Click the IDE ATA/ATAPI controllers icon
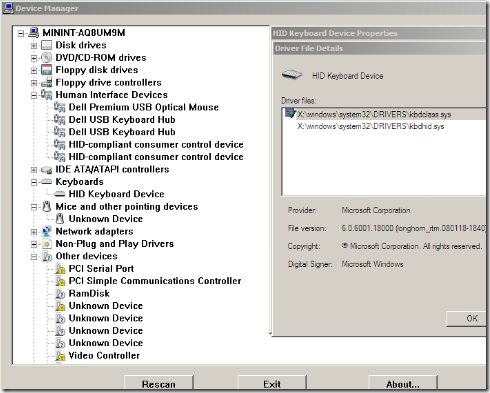490x393 pixels. pyautogui.click(x=46, y=169)
